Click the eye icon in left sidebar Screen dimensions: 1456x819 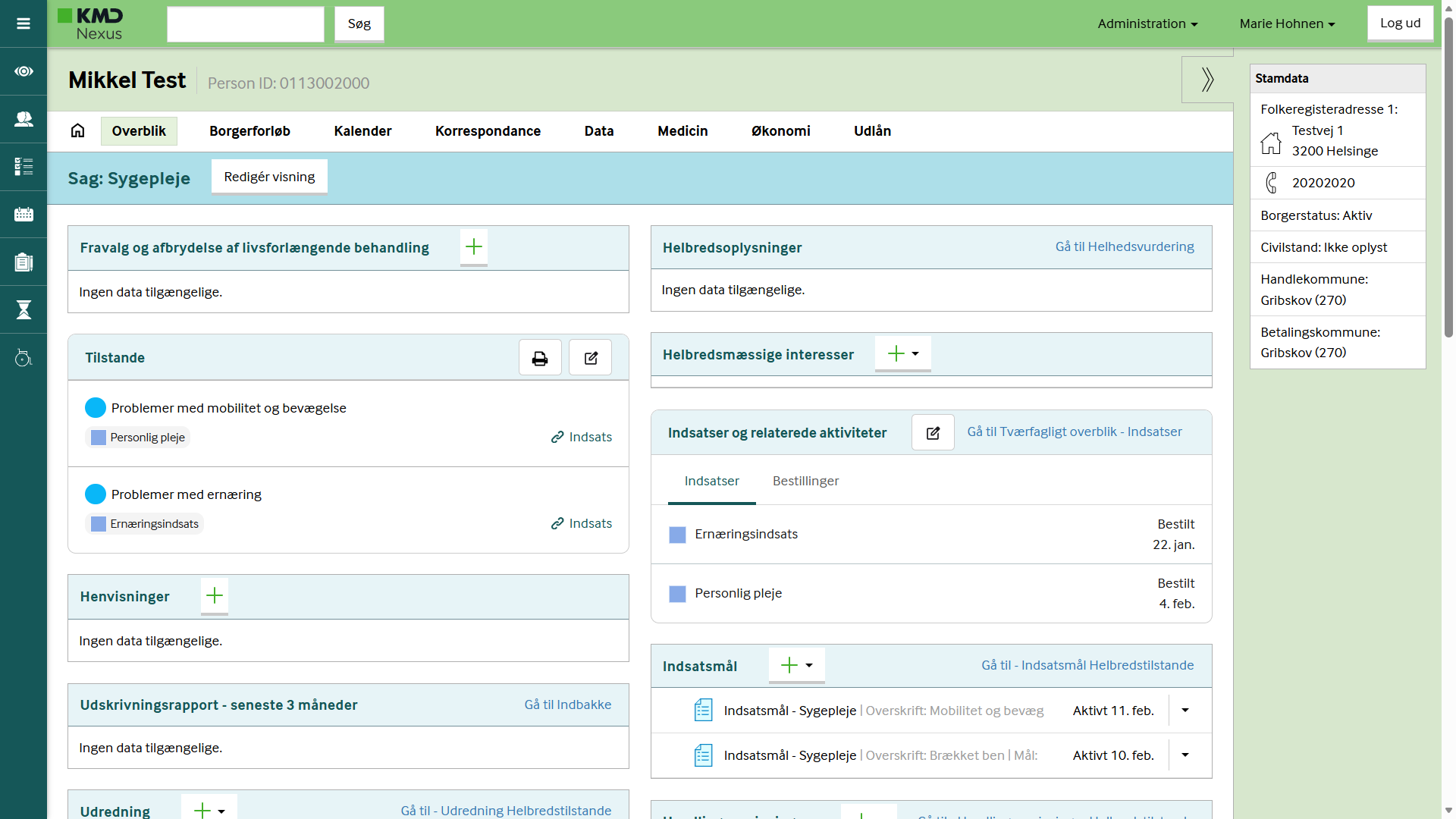click(x=24, y=71)
